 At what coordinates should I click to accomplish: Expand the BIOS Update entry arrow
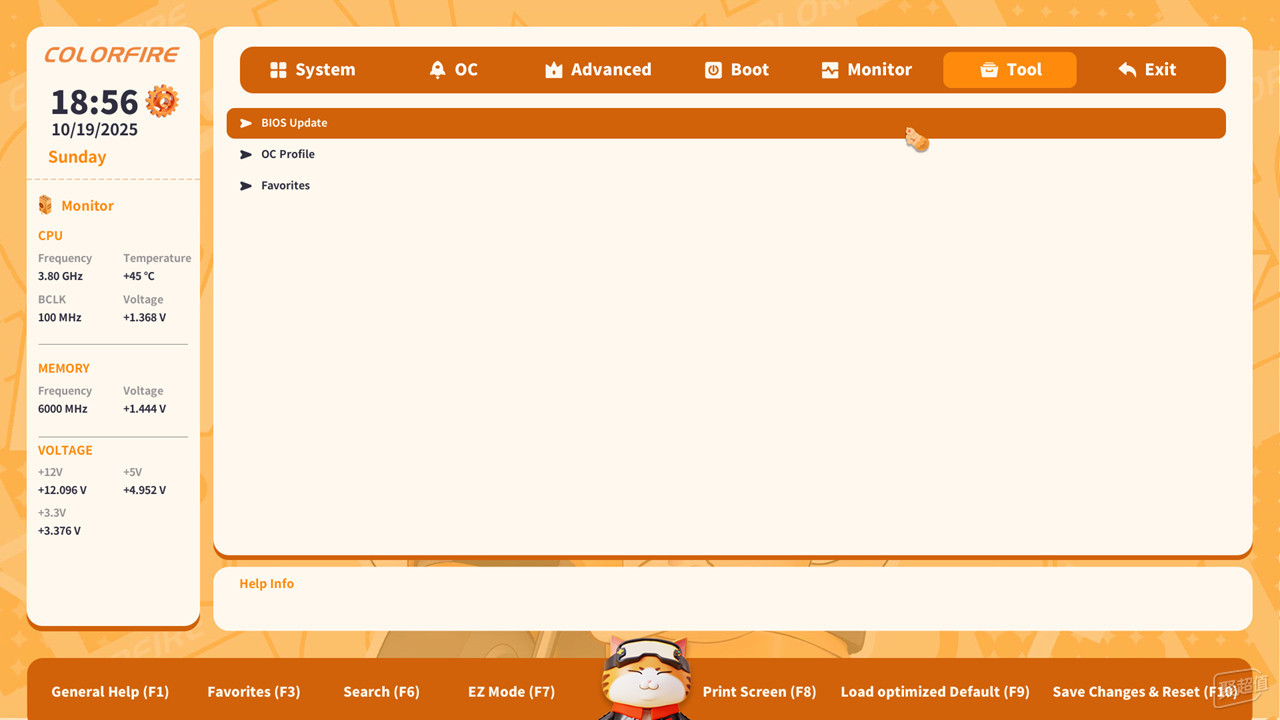(246, 123)
